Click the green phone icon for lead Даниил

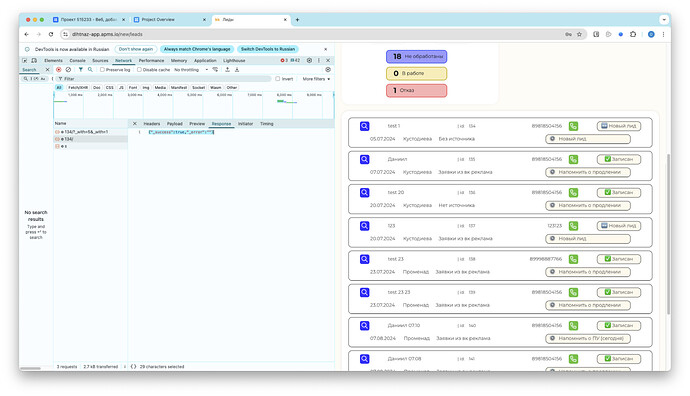tap(573, 159)
